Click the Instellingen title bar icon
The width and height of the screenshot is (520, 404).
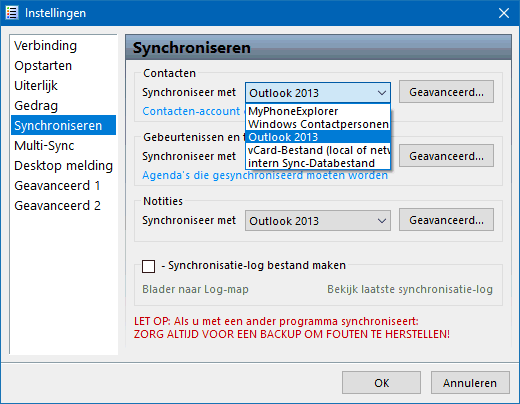pyautogui.click(x=12, y=13)
